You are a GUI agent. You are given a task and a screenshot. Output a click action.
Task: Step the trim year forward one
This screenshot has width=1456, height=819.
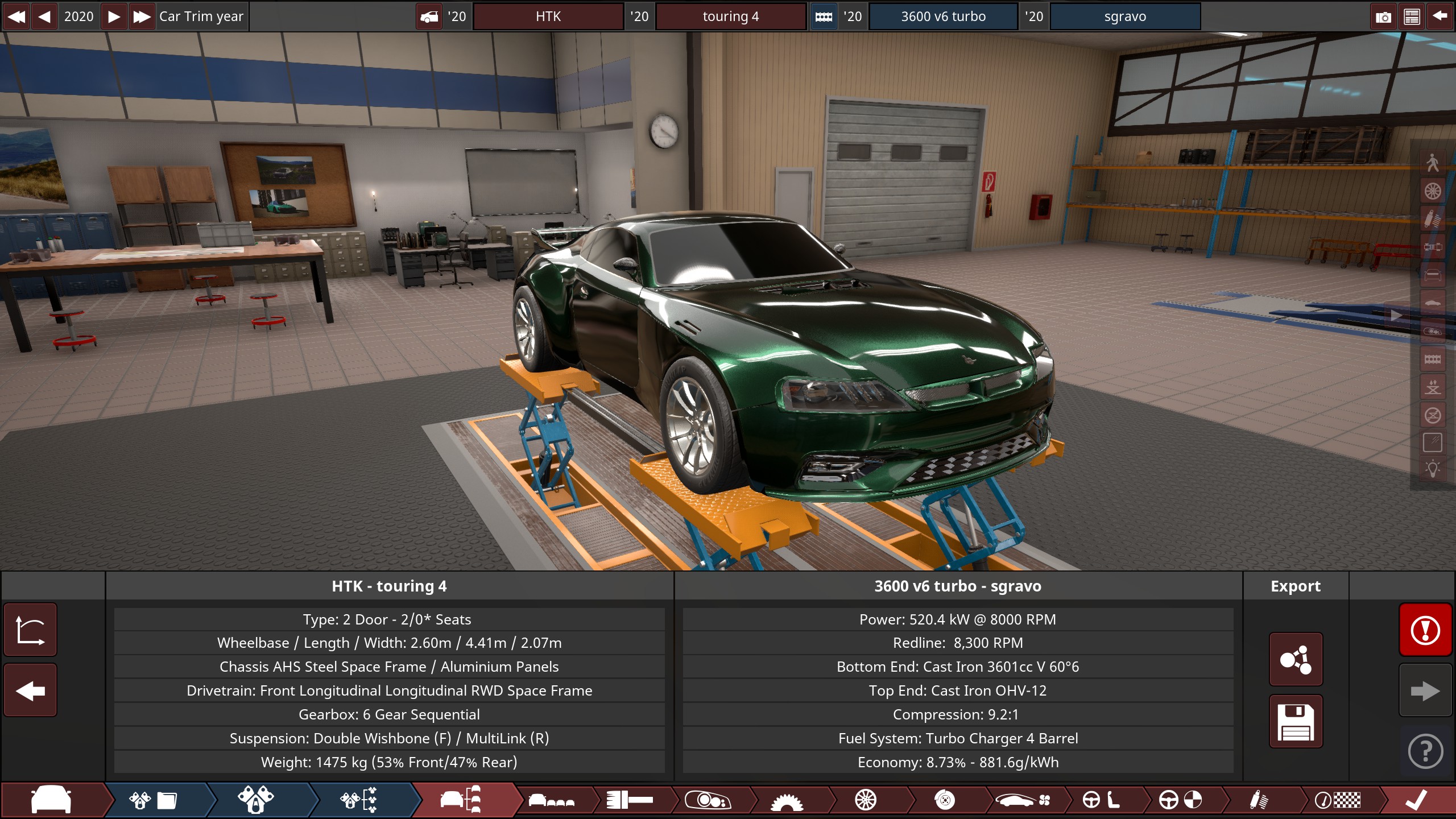tap(114, 16)
